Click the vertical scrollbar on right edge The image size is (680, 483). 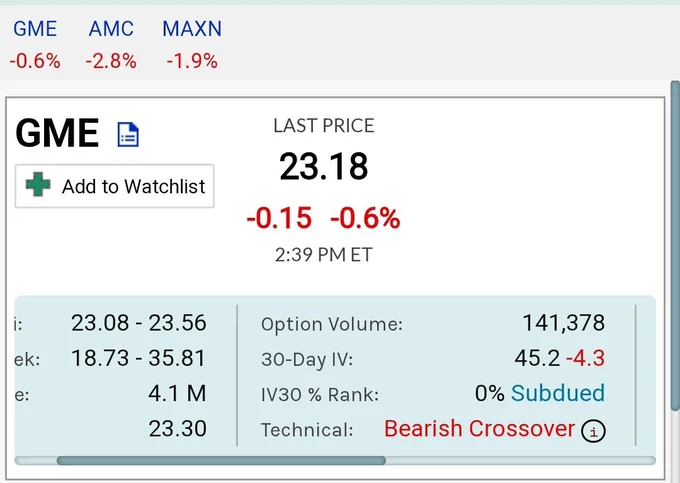point(675,245)
